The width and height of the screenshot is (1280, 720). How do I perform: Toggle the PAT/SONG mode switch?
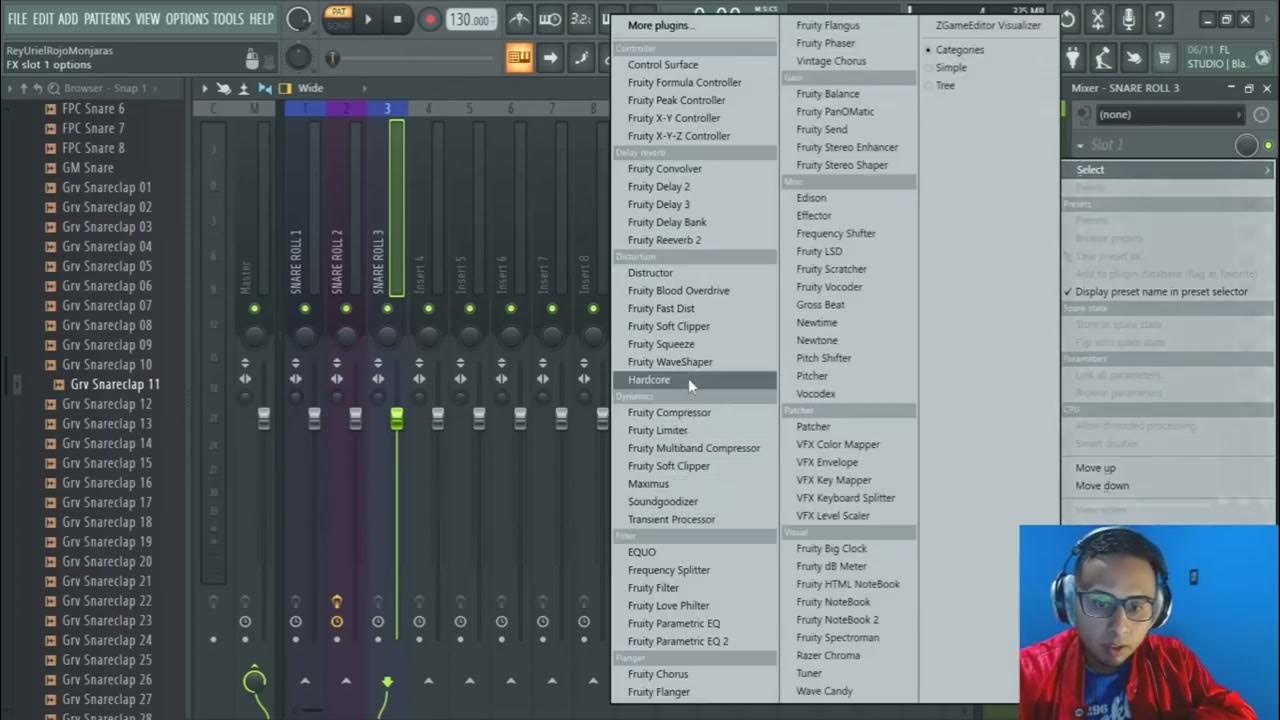338,19
